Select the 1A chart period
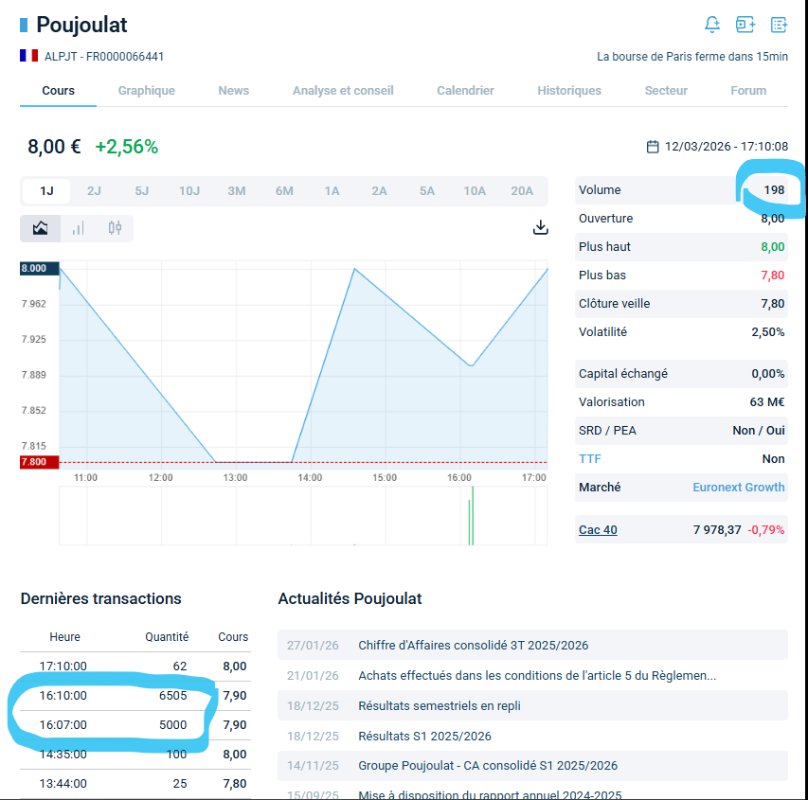 pyautogui.click(x=332, y=191)
